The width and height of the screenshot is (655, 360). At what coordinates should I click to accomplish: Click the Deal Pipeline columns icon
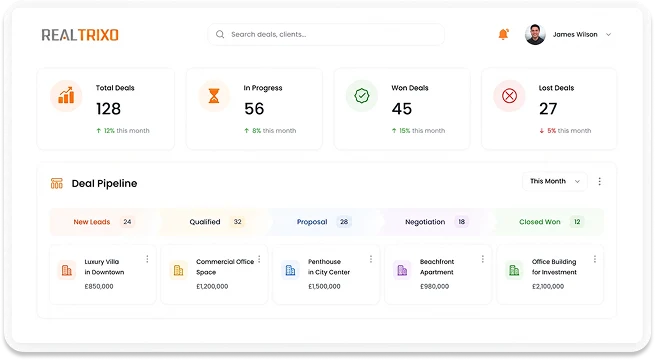(x=57, y=183)
